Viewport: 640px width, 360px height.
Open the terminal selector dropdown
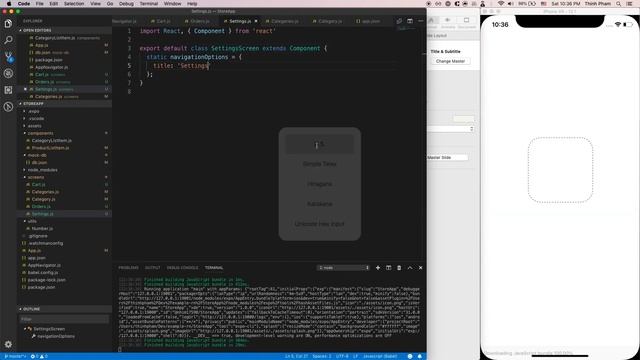(344, 268)
